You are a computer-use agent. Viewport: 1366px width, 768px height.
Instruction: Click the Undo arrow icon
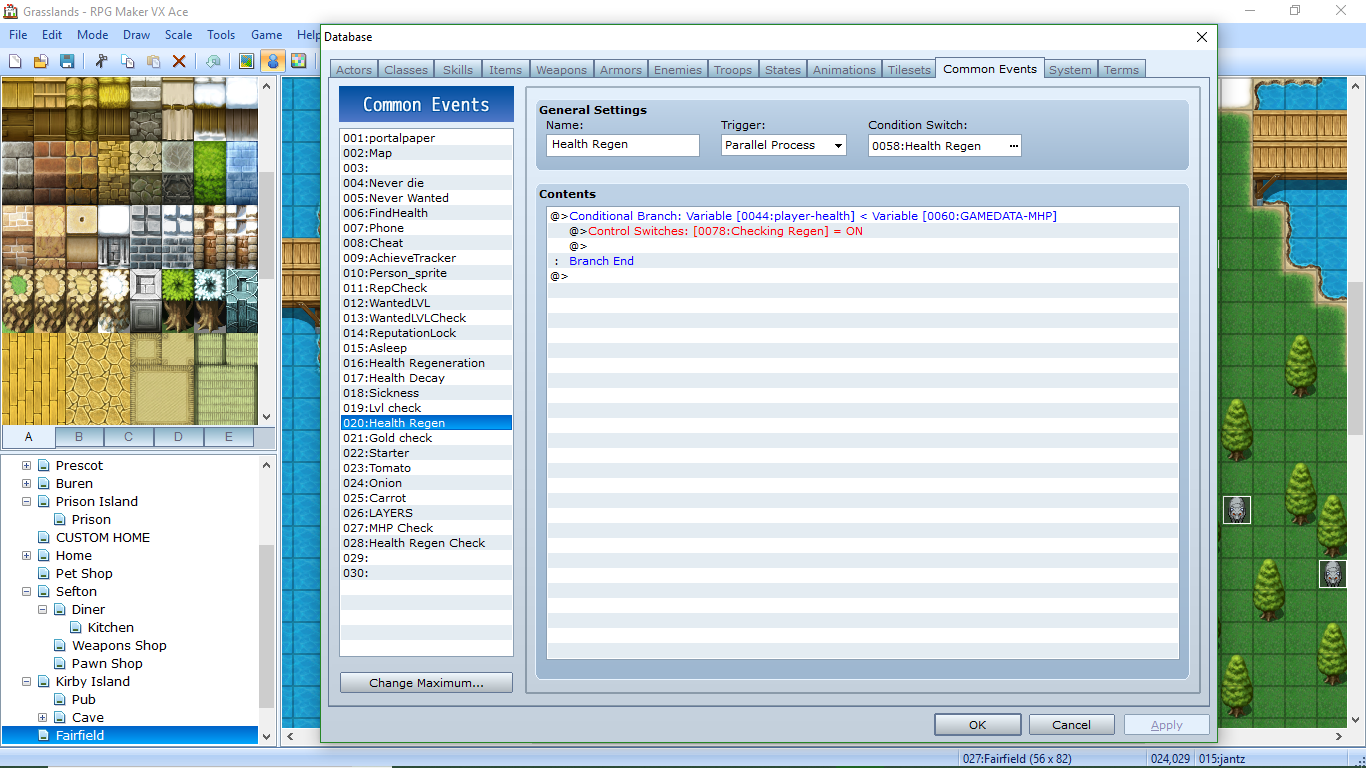pos(213,61)
